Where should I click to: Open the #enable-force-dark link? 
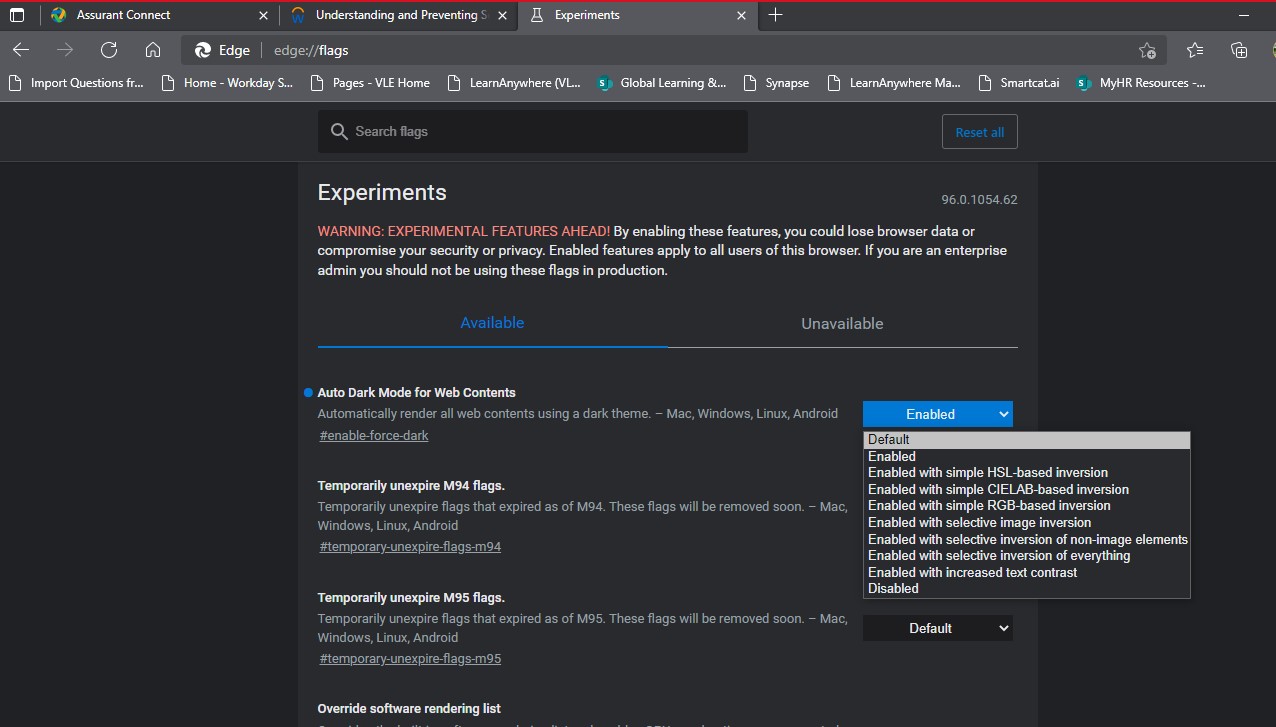[374, 436]
